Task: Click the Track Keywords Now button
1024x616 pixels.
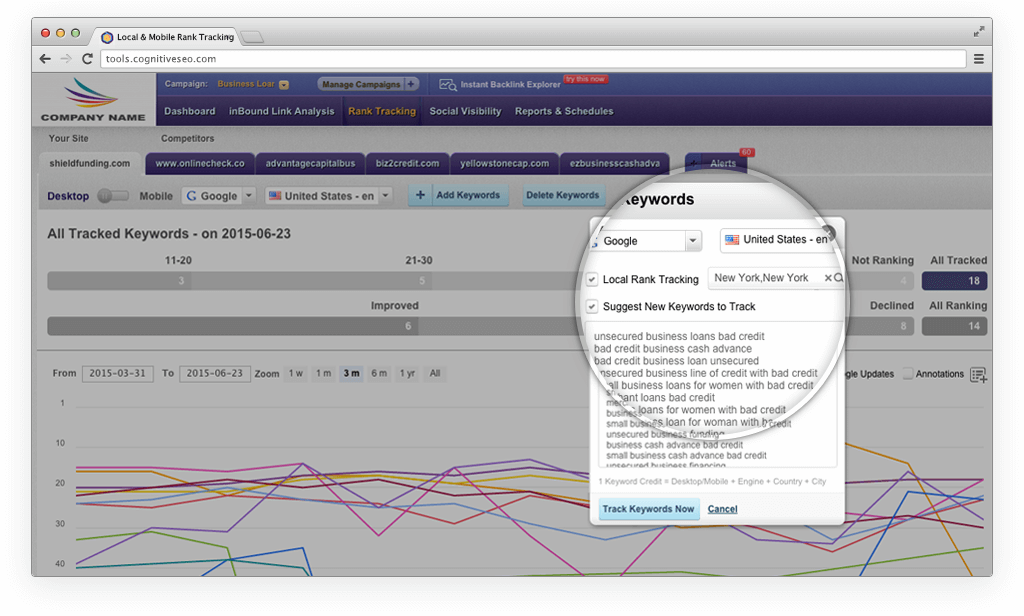Action: pyautogui.click(x=648, y=509)
